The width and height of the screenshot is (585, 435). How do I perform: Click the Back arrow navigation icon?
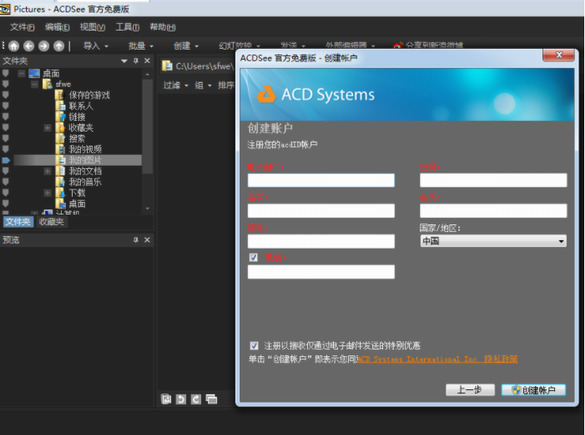29,46
